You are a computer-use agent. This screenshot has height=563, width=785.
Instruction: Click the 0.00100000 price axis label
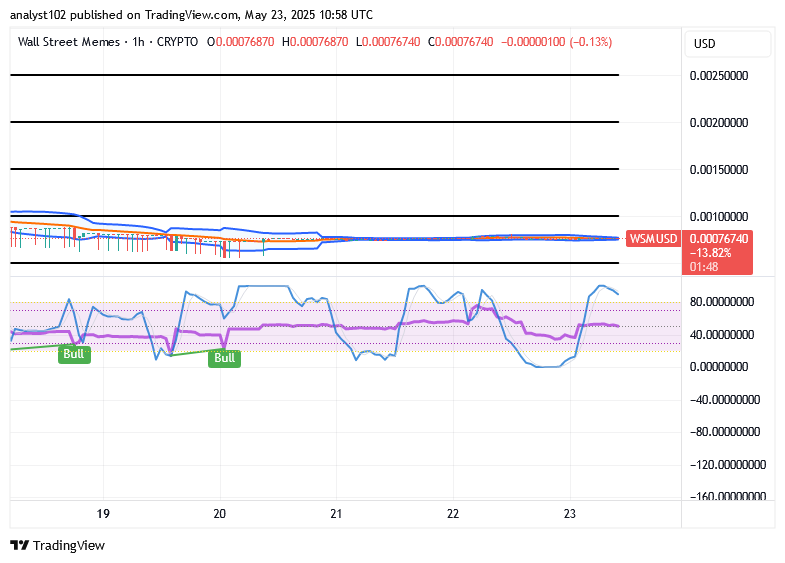tap(718, 217)
